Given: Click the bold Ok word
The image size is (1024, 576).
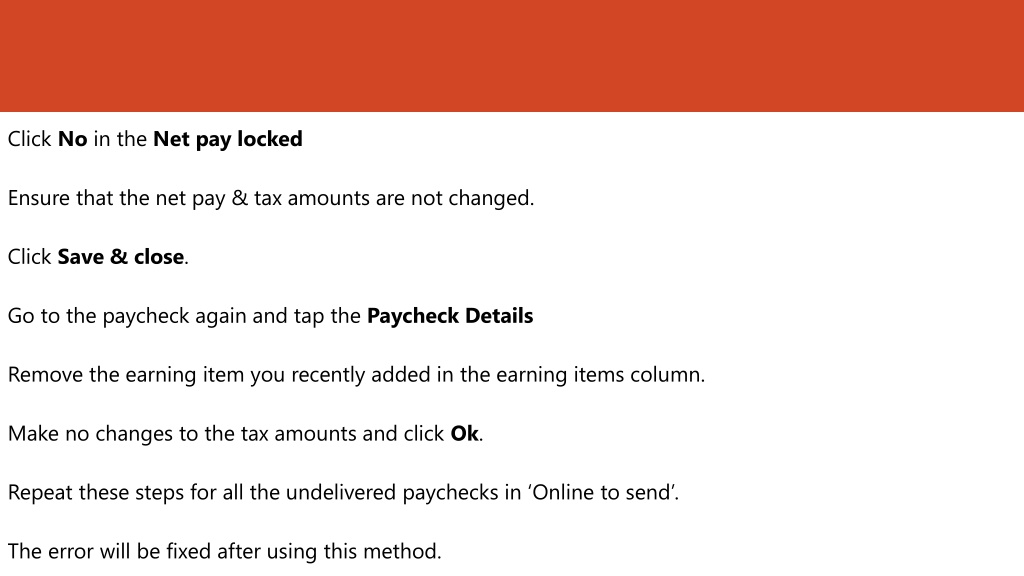Looking at the screenshot, I should point(464,434).
